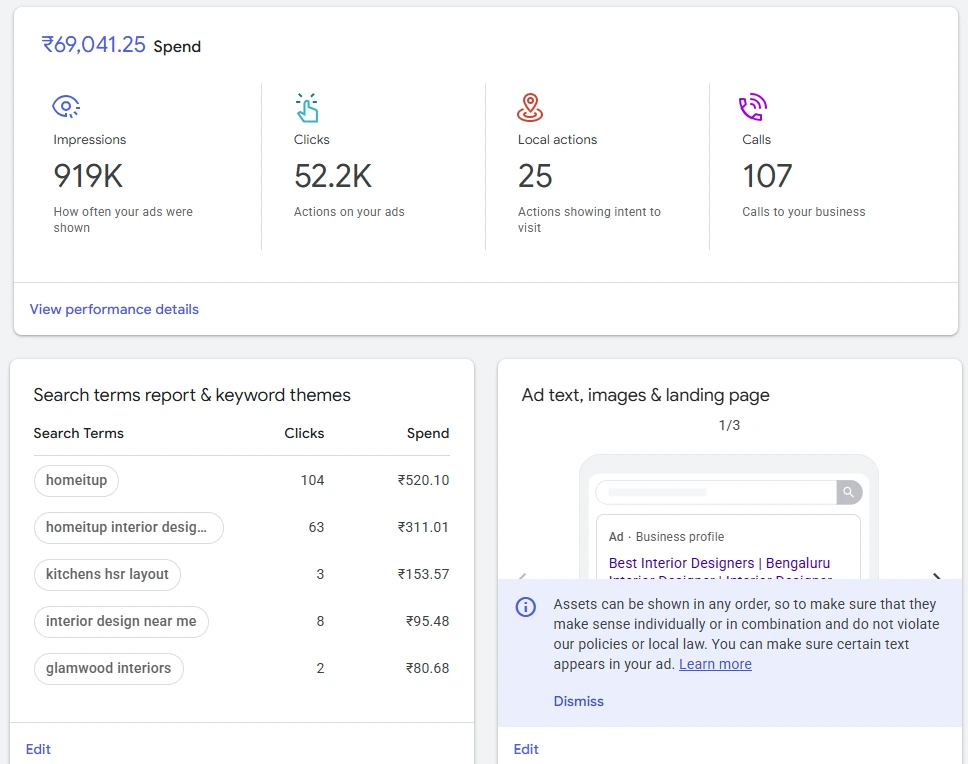Go to next ad preview with right arrow

tap(937, 577)
